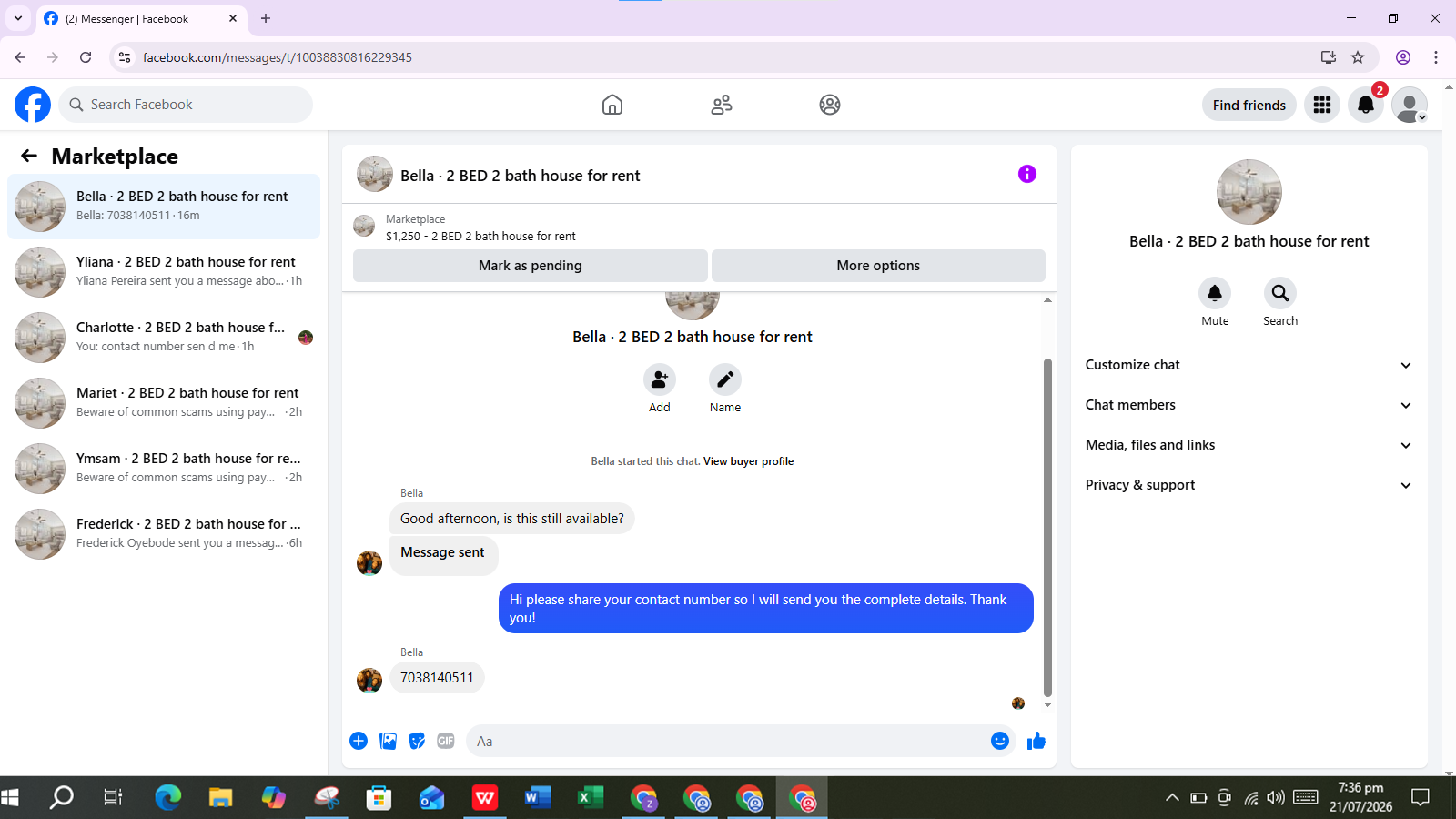1456x819 pixels.
Task: Choose a sticker in the composer
Action: (x=417, y=741)
